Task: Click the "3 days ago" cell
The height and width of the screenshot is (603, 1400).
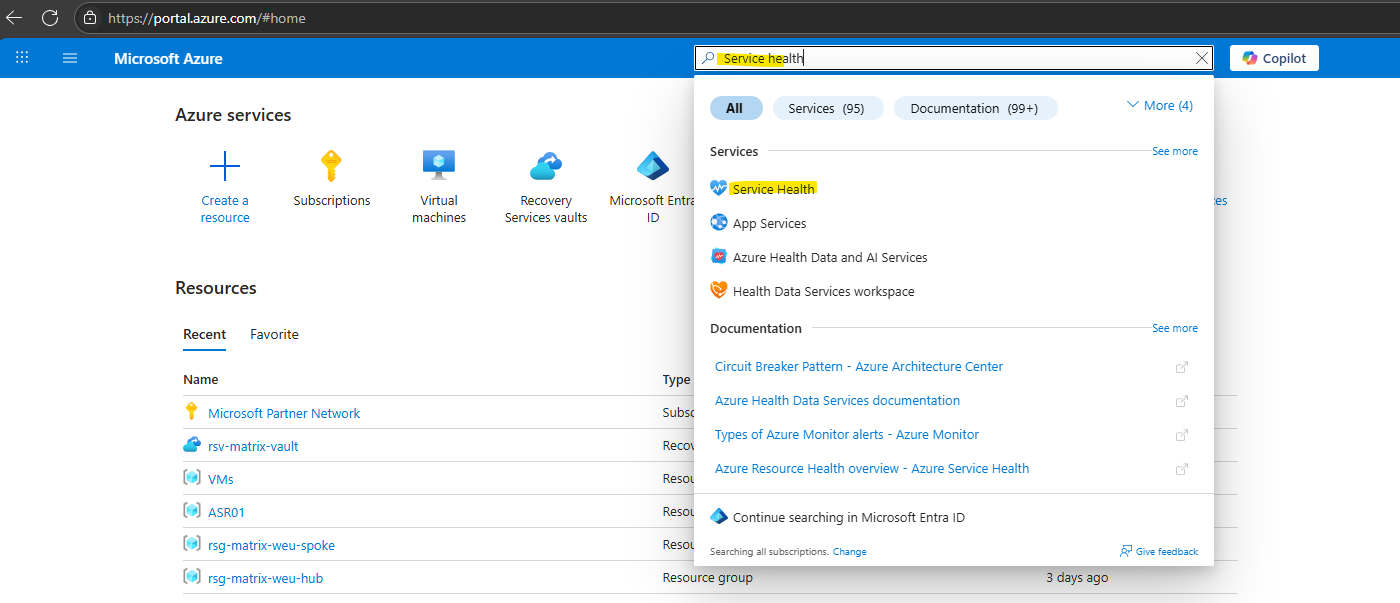Action: pyautogui.click(x=1077, y=578)
